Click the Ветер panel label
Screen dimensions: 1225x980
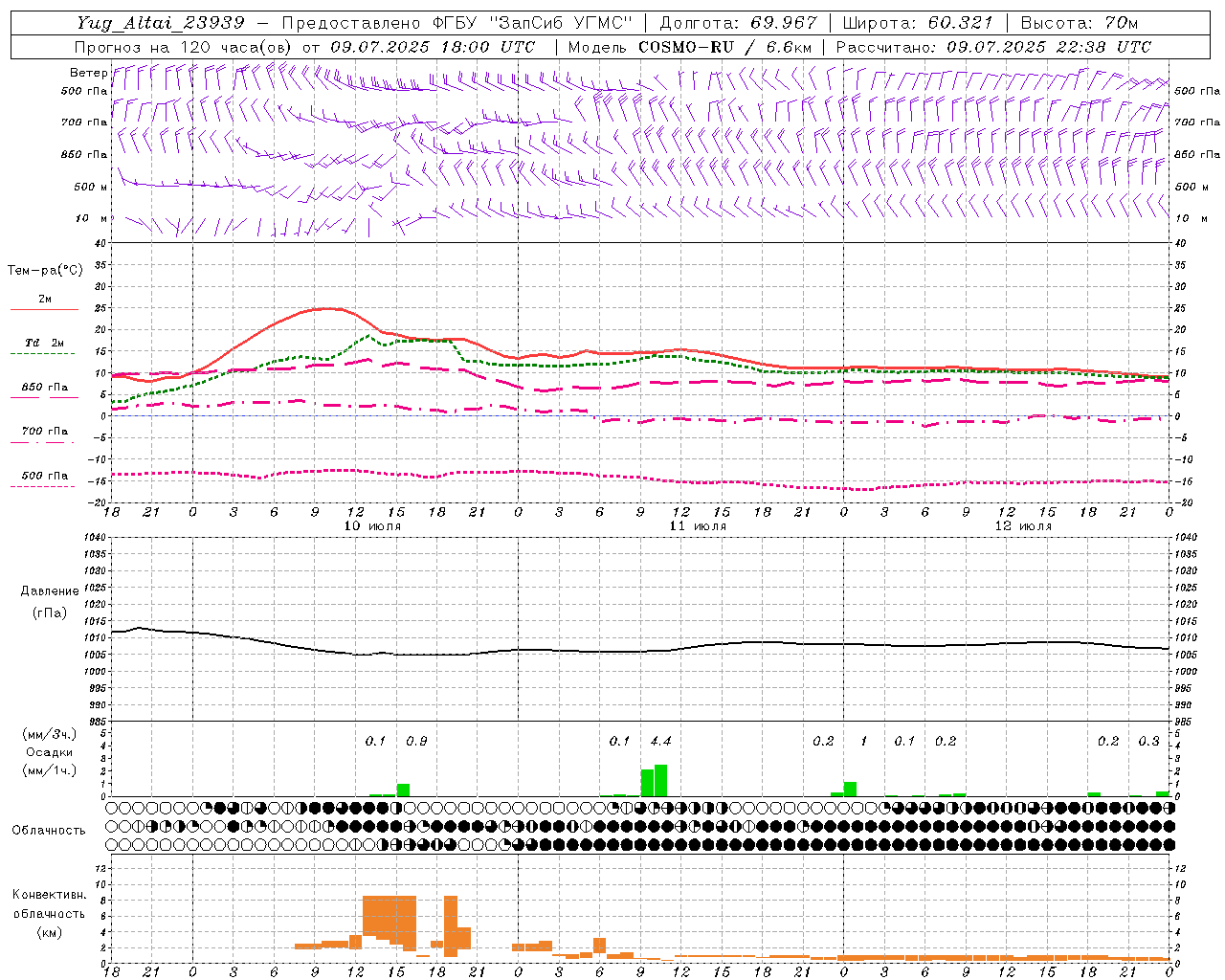pyautogui.click(x=89, y=73)
